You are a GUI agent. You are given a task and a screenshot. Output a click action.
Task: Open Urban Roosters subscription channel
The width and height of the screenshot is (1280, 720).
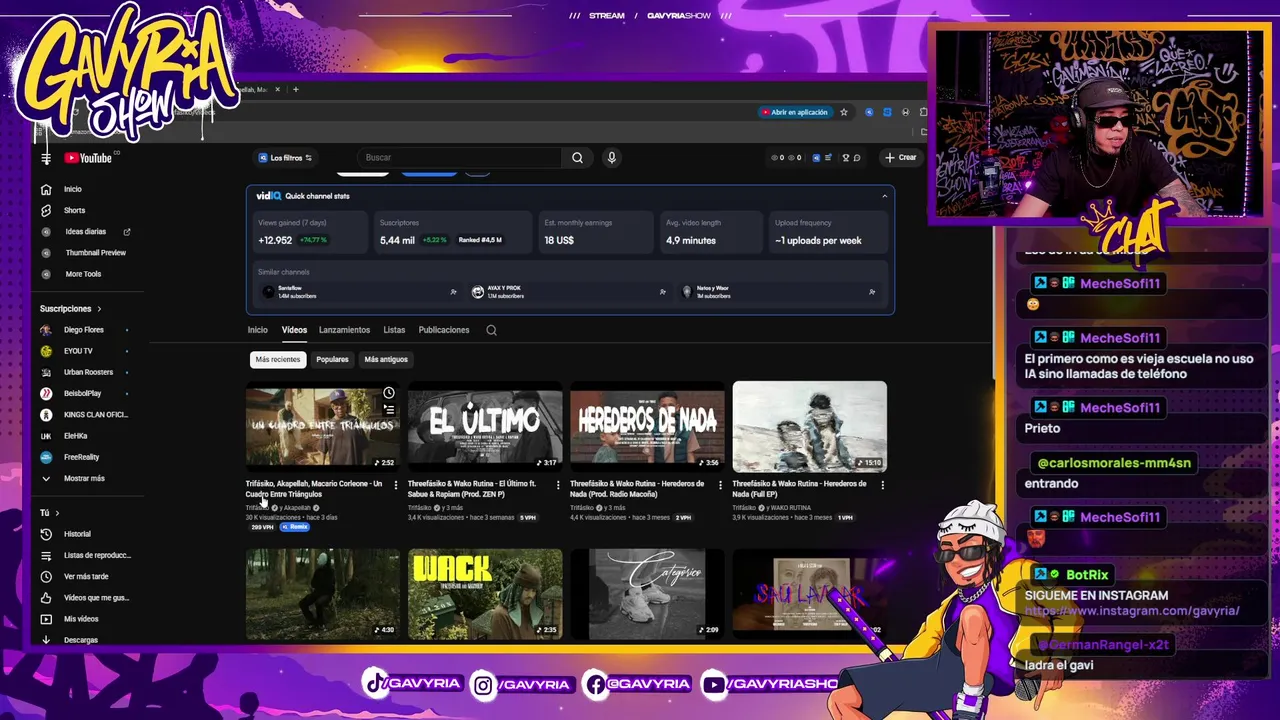[x=84, y=372]
